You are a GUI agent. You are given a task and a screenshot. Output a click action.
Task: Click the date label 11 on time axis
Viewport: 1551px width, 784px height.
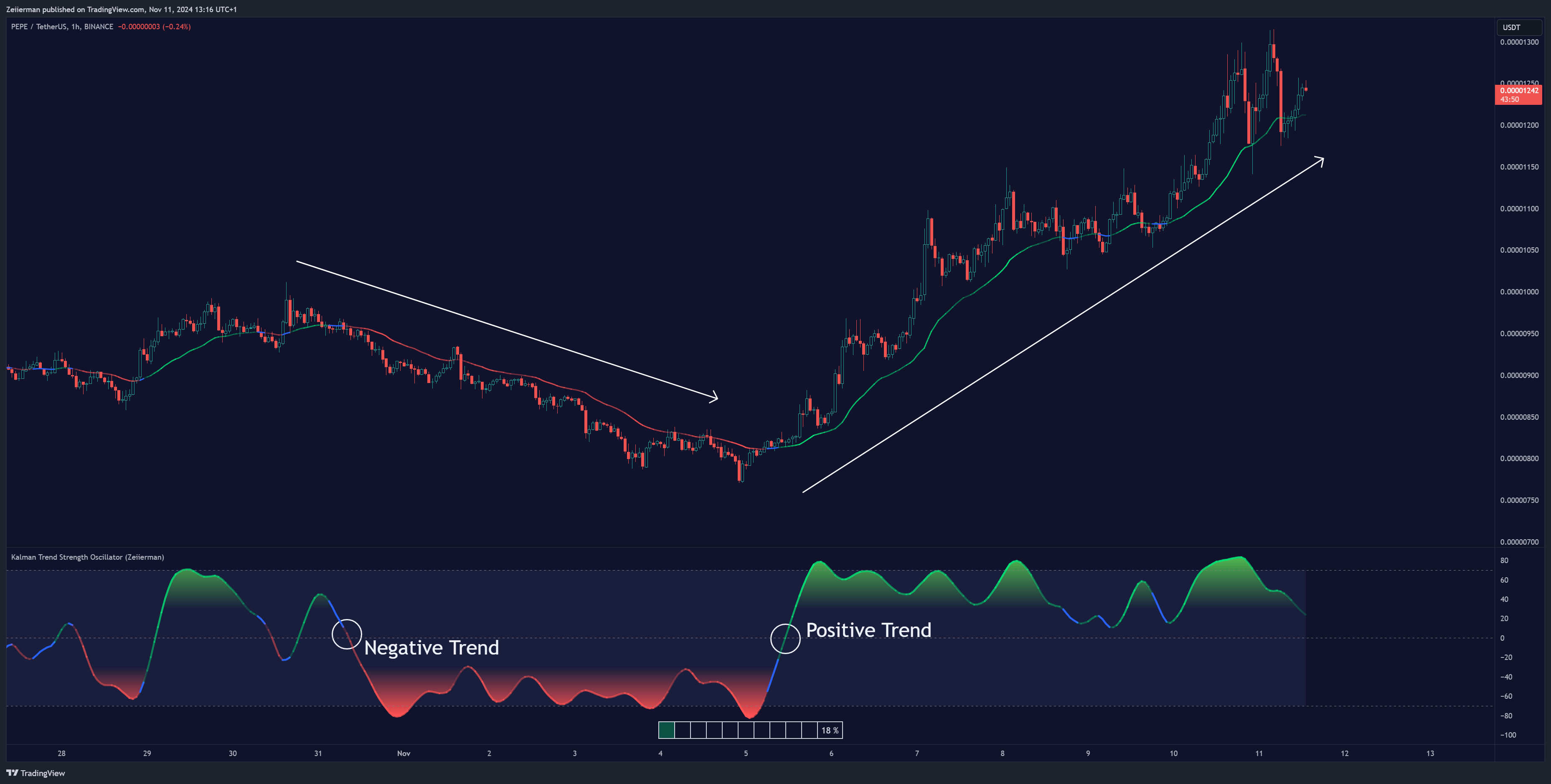[x=1259, y=753]
